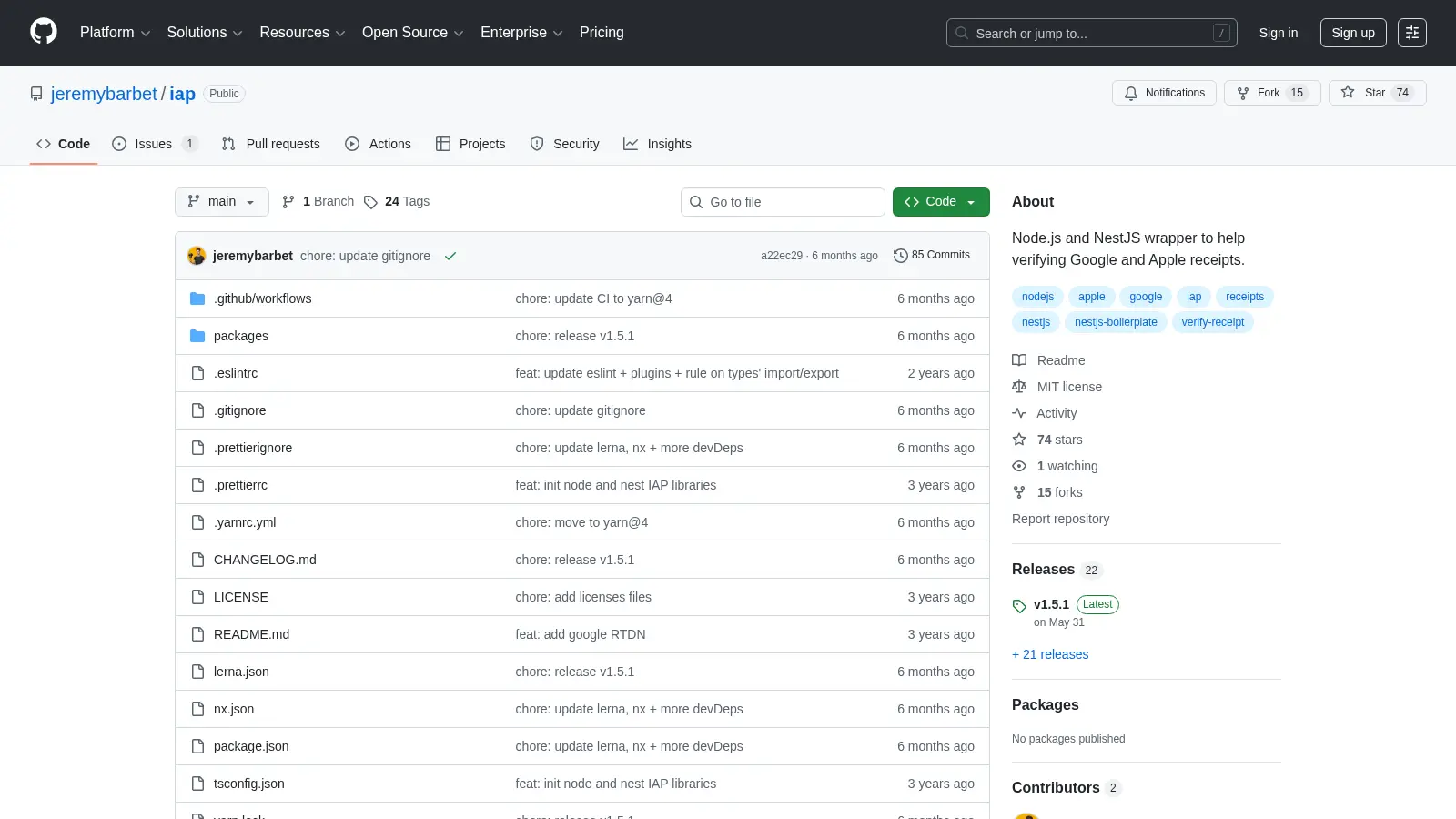Switch to the Insights tab
Screen dimensions: 1456x819
pos(657,144)
